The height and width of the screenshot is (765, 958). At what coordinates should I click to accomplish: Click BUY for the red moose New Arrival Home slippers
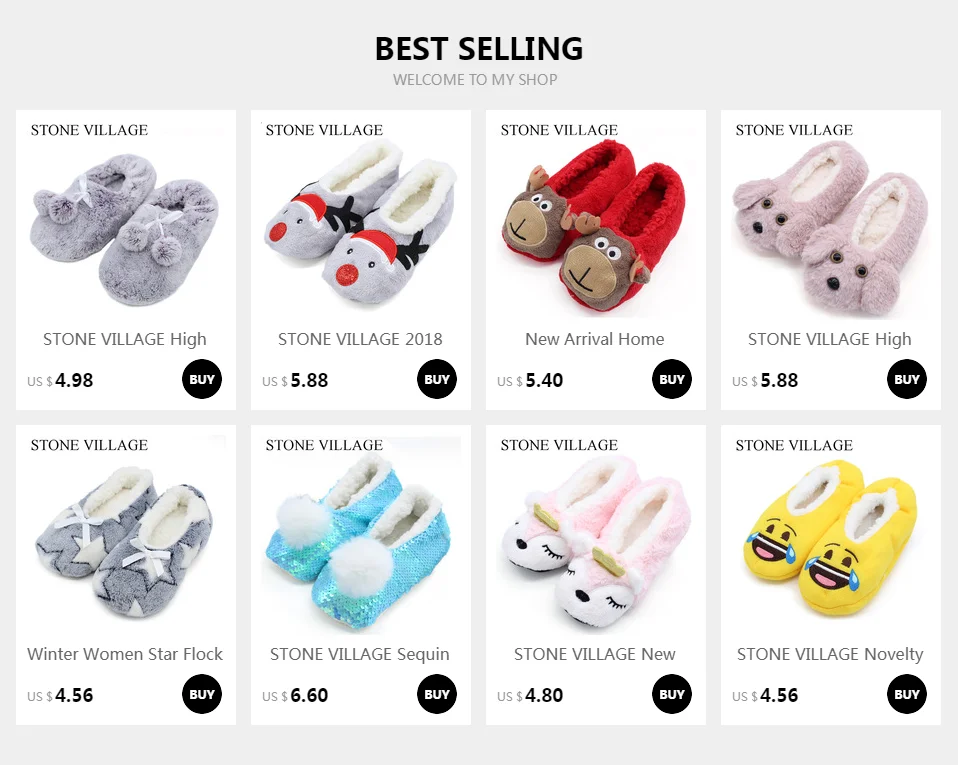[671, 379]
